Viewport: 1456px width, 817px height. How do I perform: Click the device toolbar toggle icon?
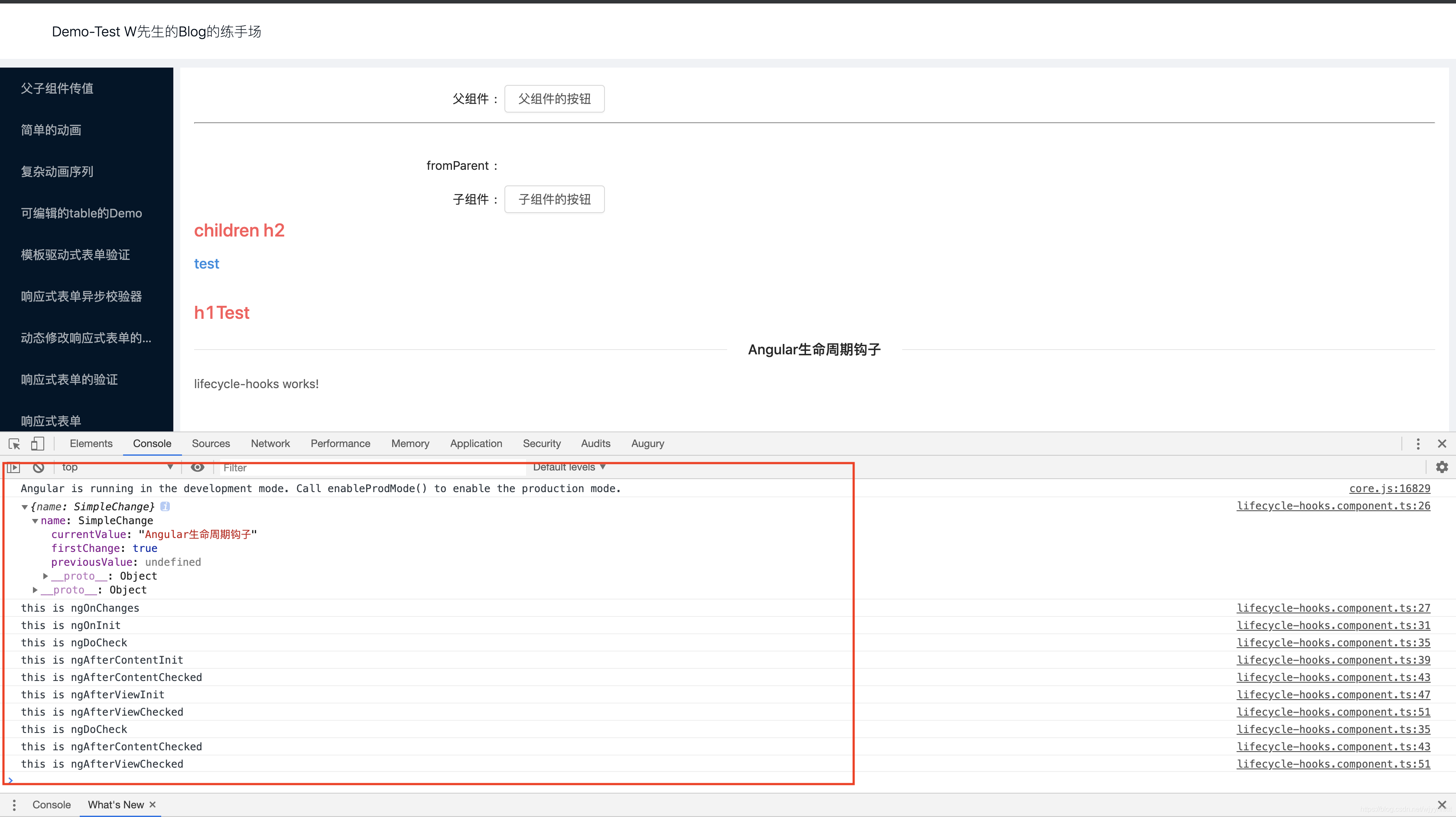pyautogui.click(x=38, y=443)
